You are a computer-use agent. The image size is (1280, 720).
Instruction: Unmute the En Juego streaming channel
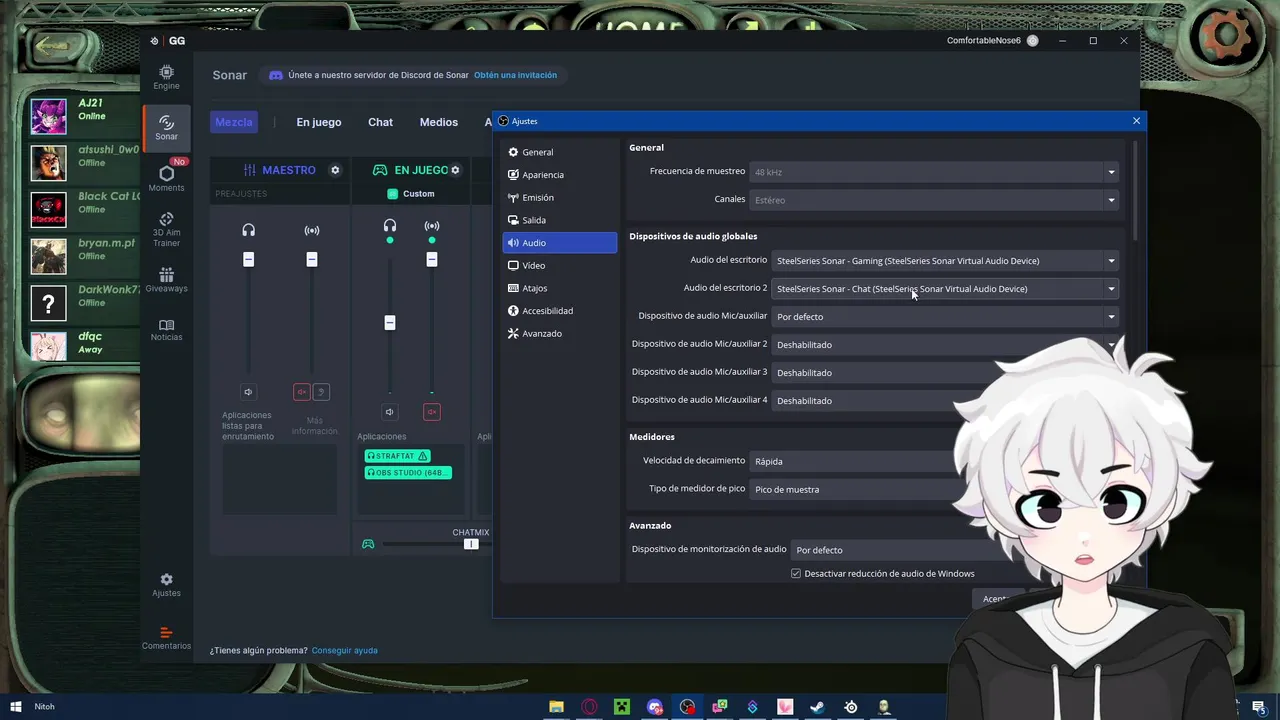point(432,412)
